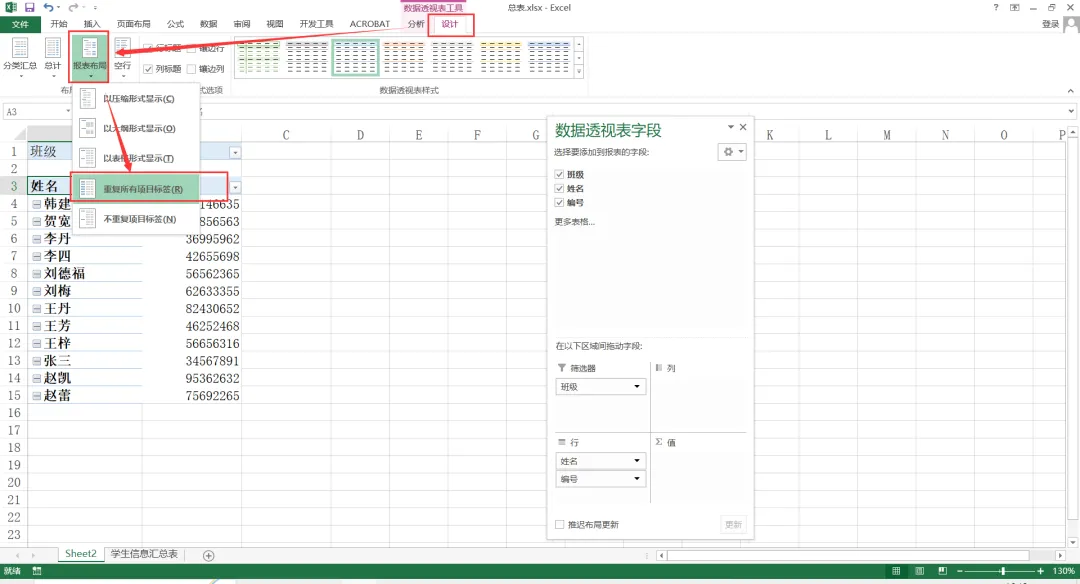This screenshot has width=1080, height=584.
Task: Open Excel Help question mark
Action: [995, 8]
